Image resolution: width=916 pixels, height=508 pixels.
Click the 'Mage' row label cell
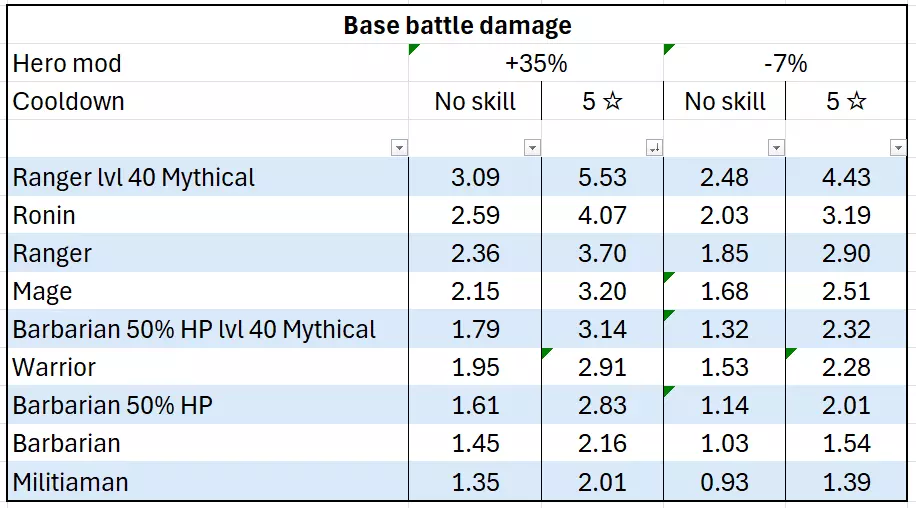coord(43,292)
